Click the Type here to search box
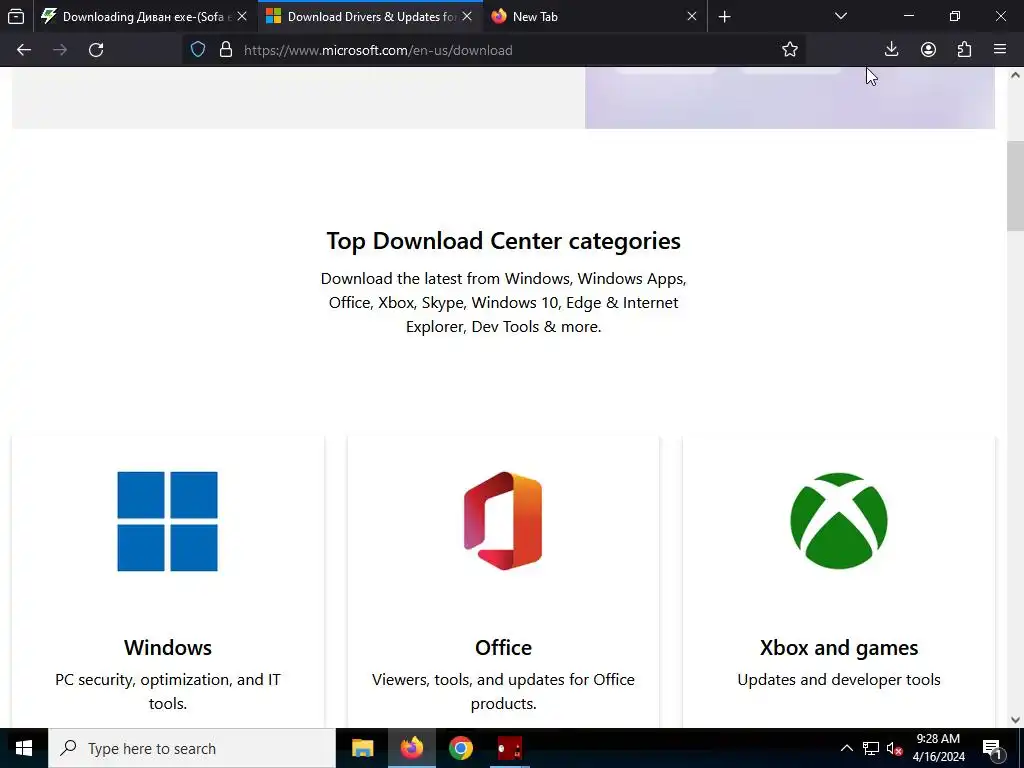The image size is (1024, 768). [192, 748]
